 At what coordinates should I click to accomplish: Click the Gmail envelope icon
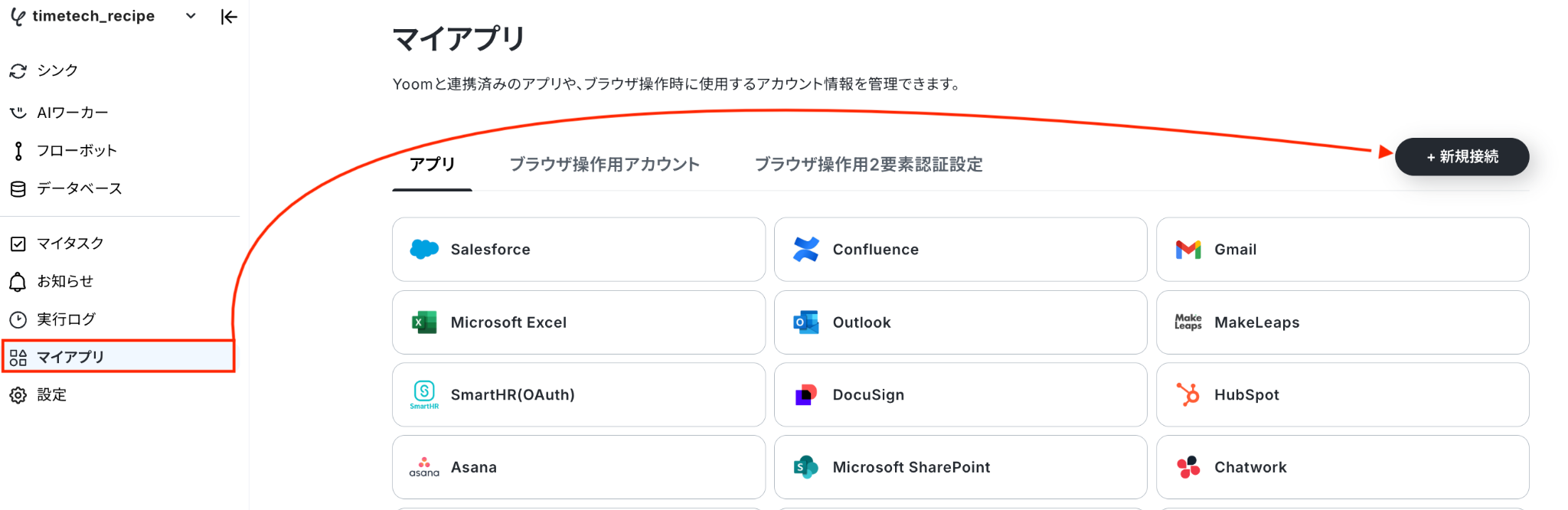click(x=1188, y=250)
